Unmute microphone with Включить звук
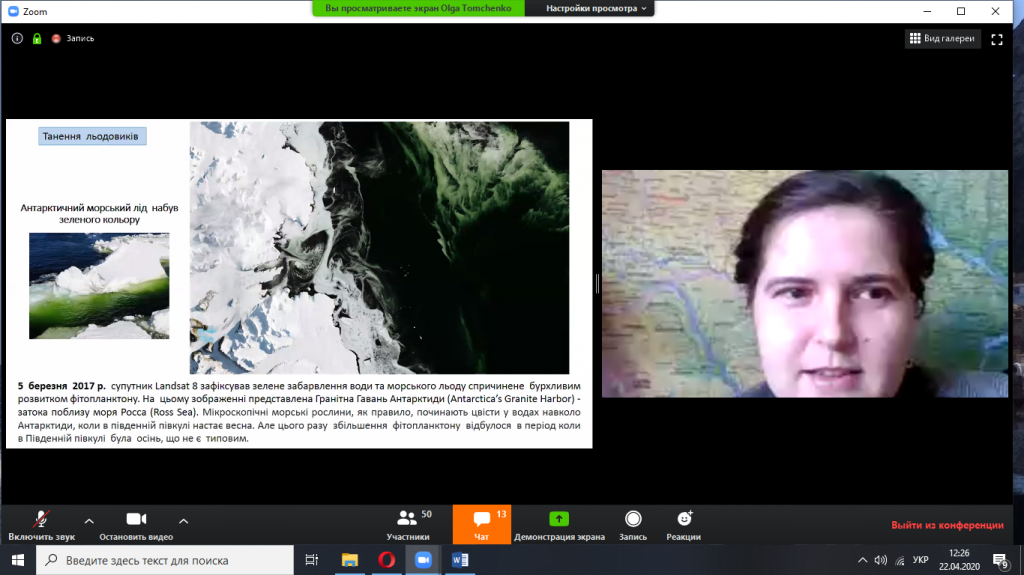The image size is (1024, 575). click(x=42, y=525)
